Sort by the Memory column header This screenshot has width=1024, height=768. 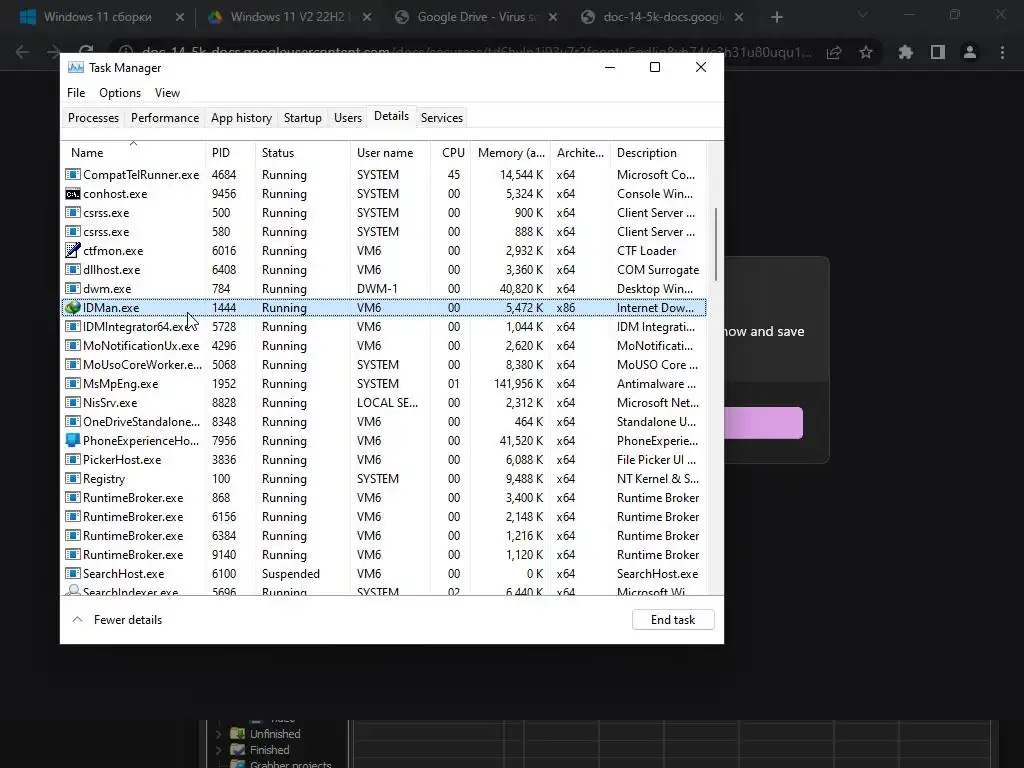[x=510, y=153]
